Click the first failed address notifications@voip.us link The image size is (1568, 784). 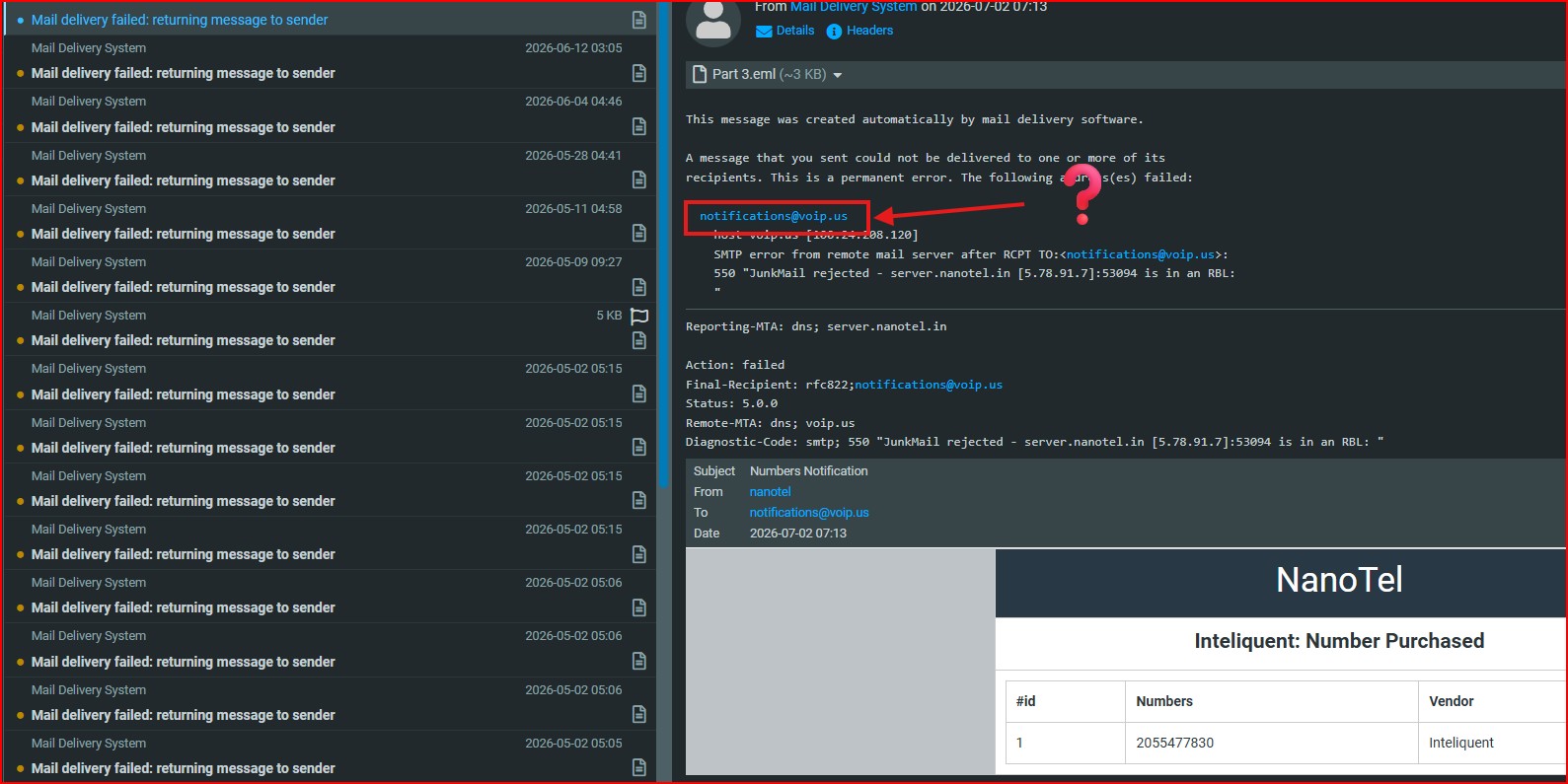[x=774, y=216]
